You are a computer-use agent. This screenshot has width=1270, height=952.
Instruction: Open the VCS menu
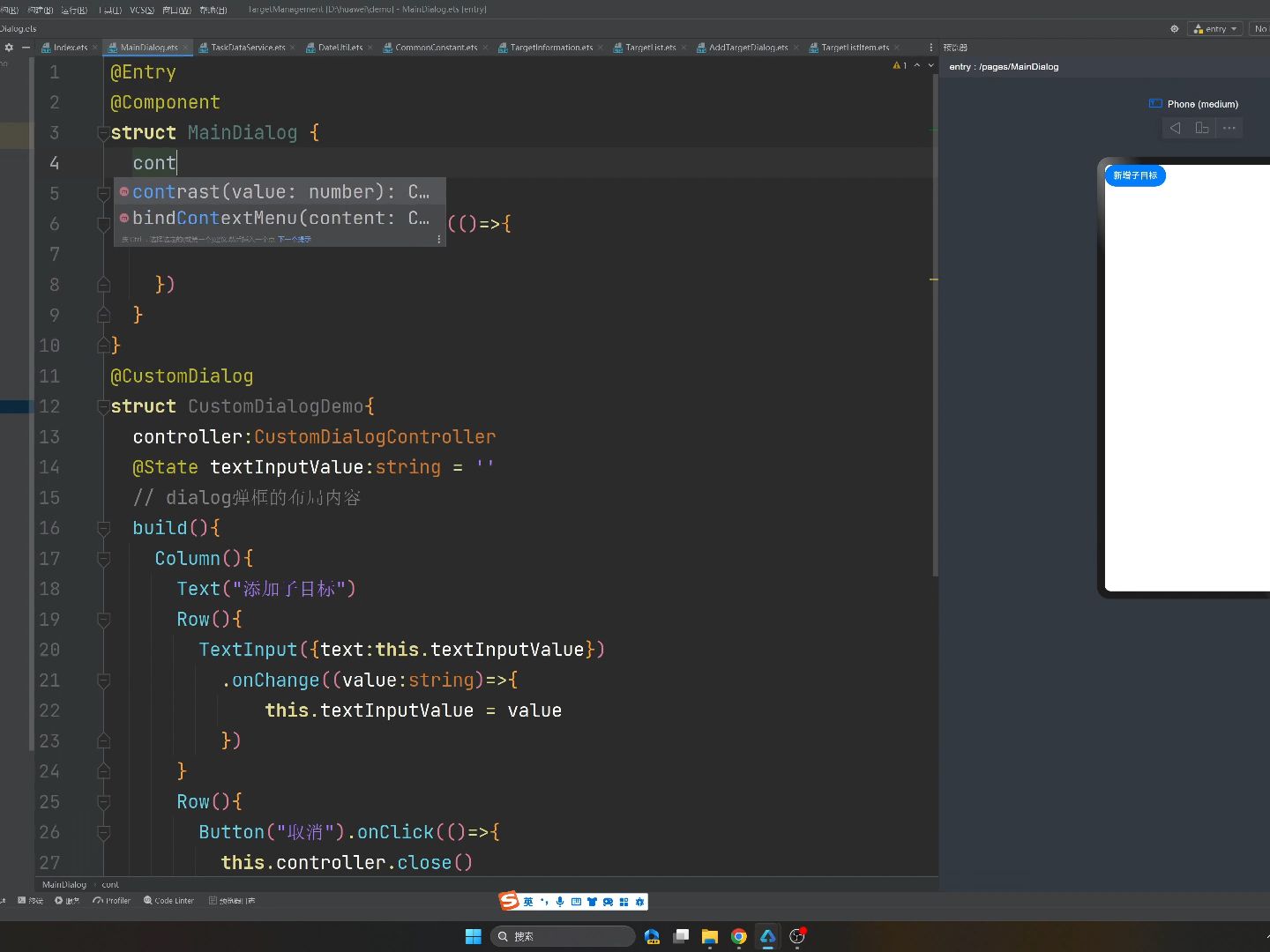point(142,10)
